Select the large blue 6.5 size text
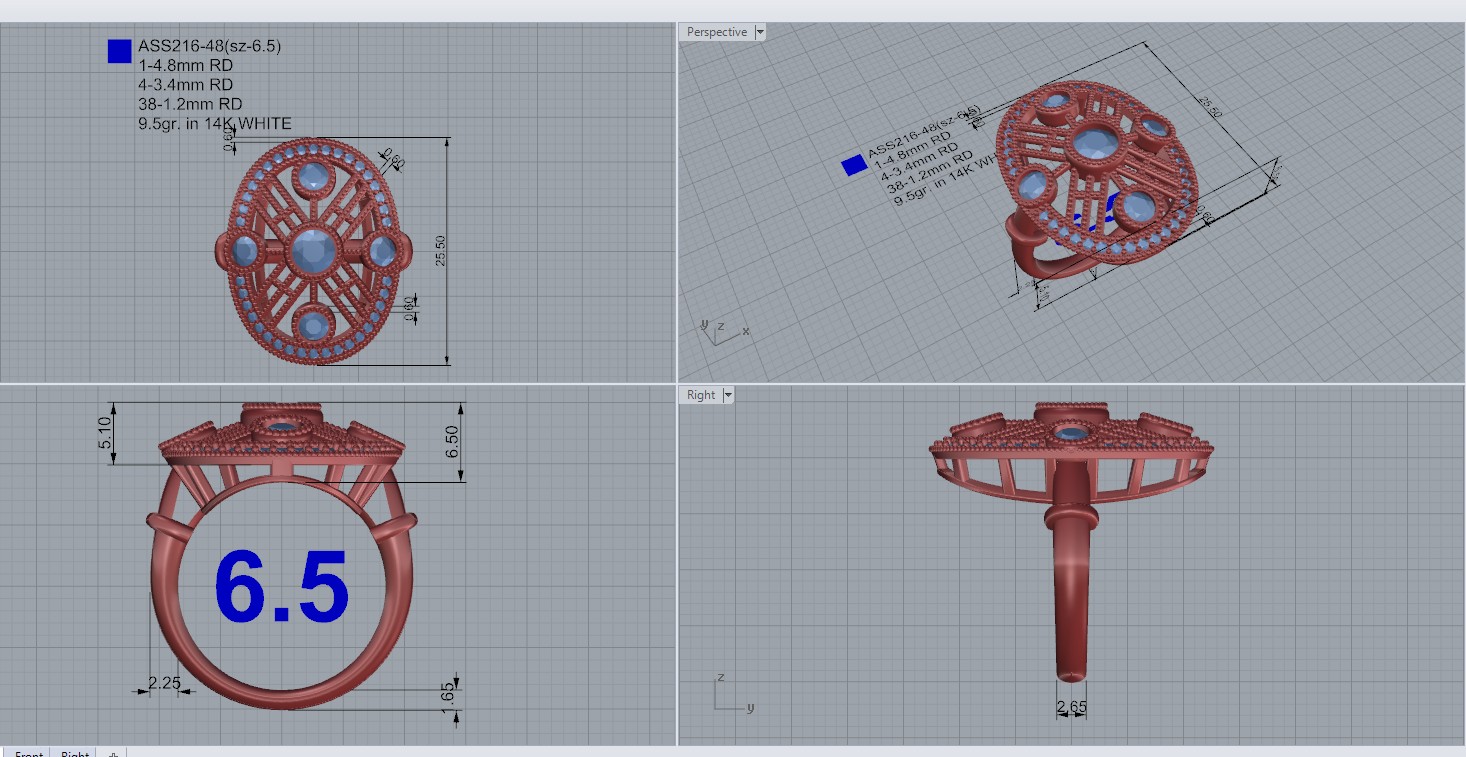 click(x=281, y=586)
